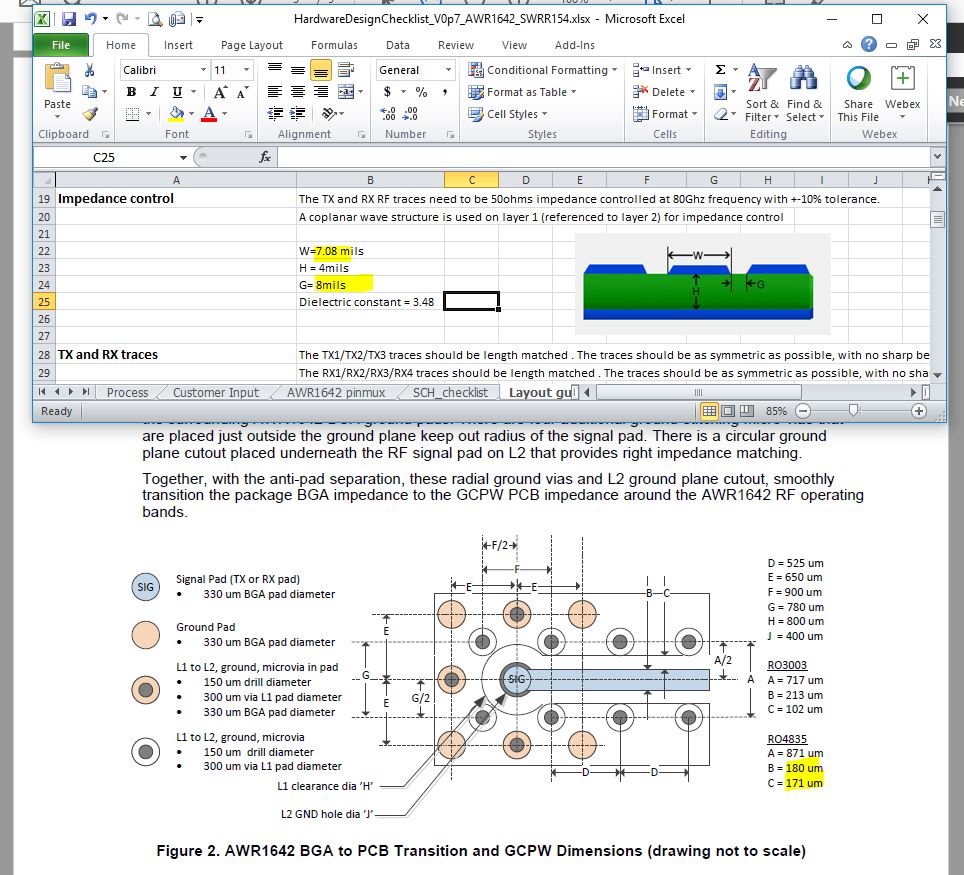Click the Copy icon
Image resolution: width=964 pixels, height=875 pixels.
click(x=90, y=92)
